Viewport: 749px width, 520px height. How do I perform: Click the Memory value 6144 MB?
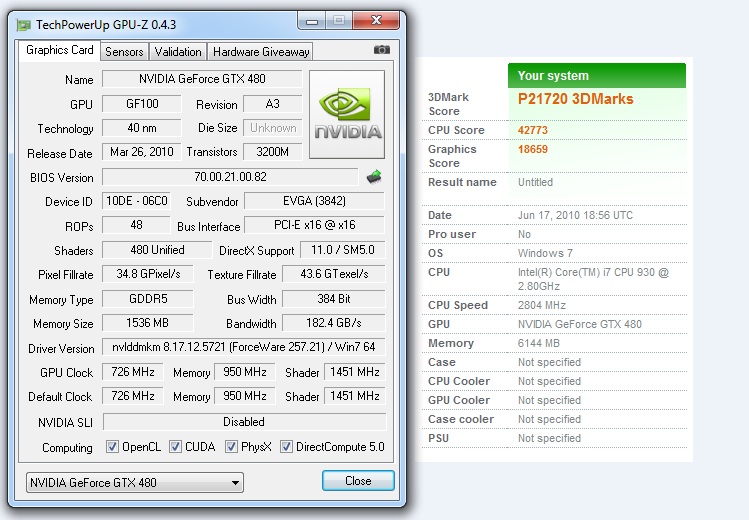click(x=538, y=343)
